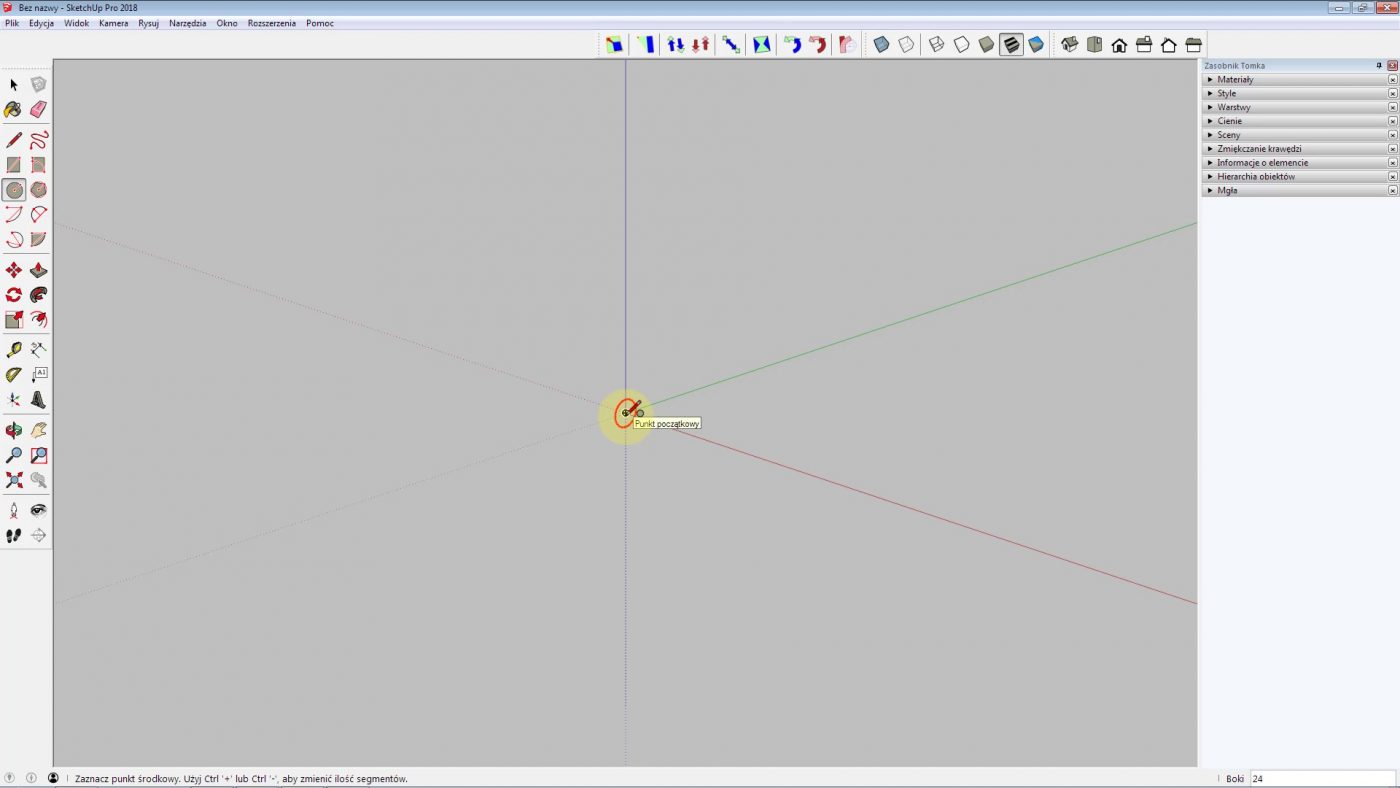Image resolution: width=1400 pixels, height=788 pixels.
Task: Pick the Line drawing tool
Action: [x=13, y=138]
